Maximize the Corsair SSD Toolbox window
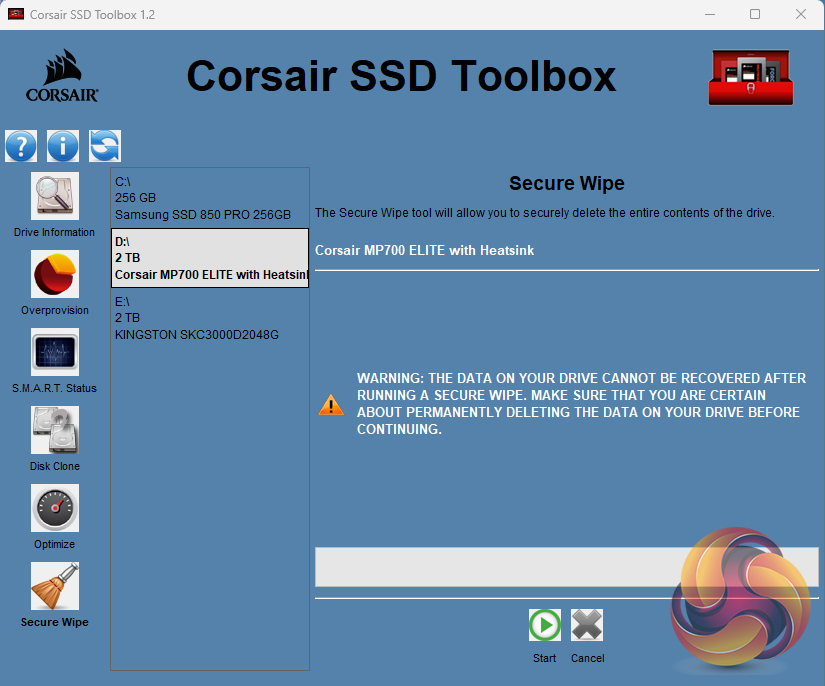Screen dimensions: 825x686 coord(755,15)
